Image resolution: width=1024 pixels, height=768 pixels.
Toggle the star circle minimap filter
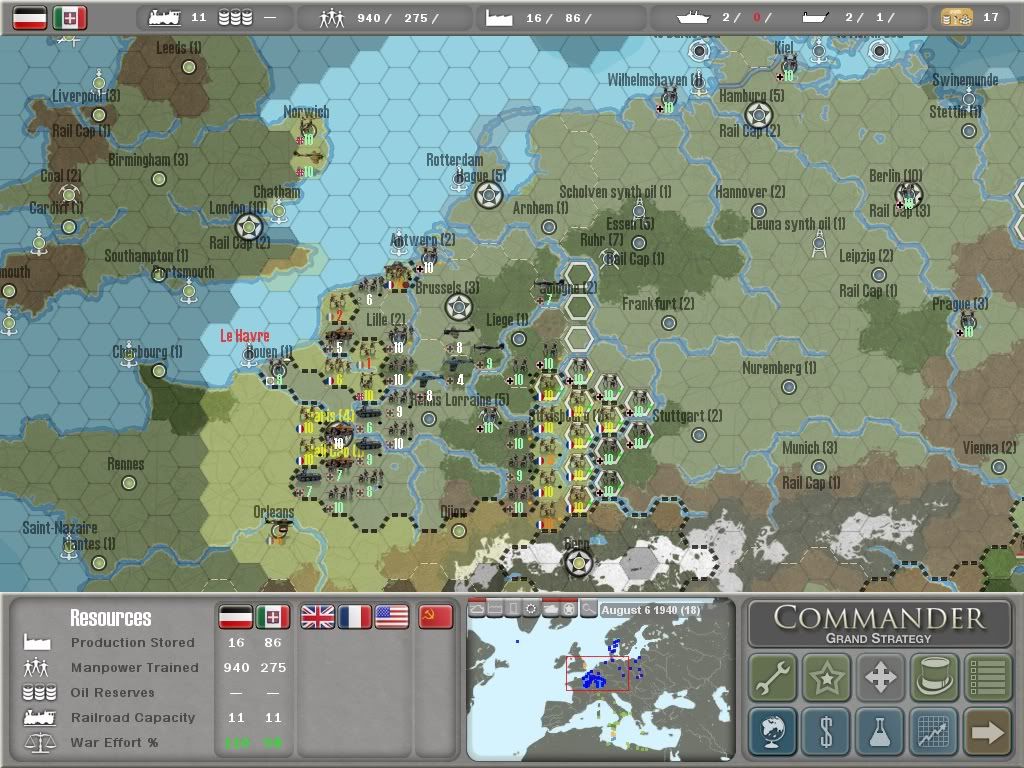(569, 609)
